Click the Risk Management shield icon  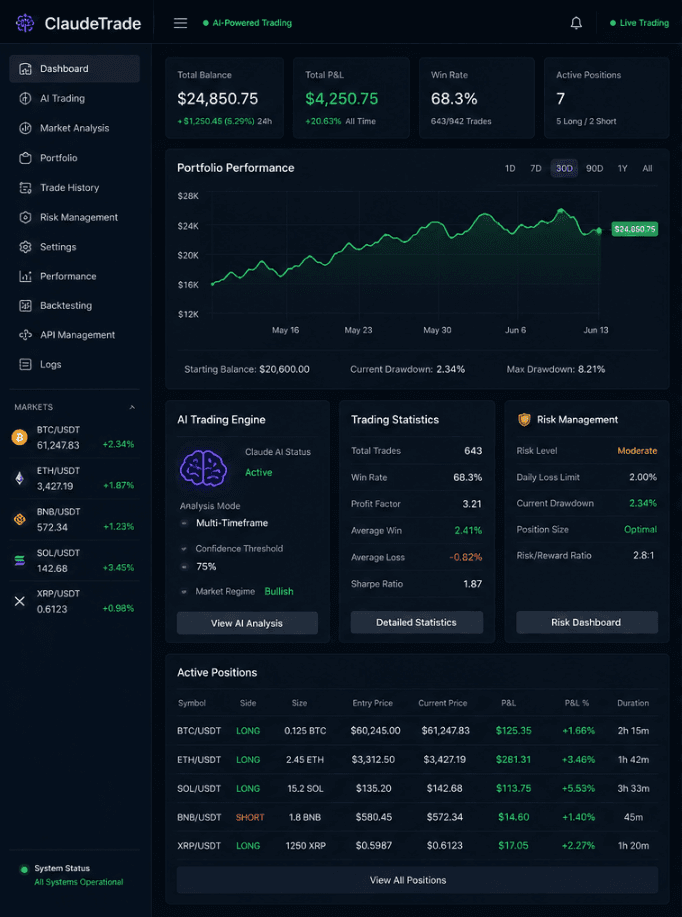pos(524,419)
